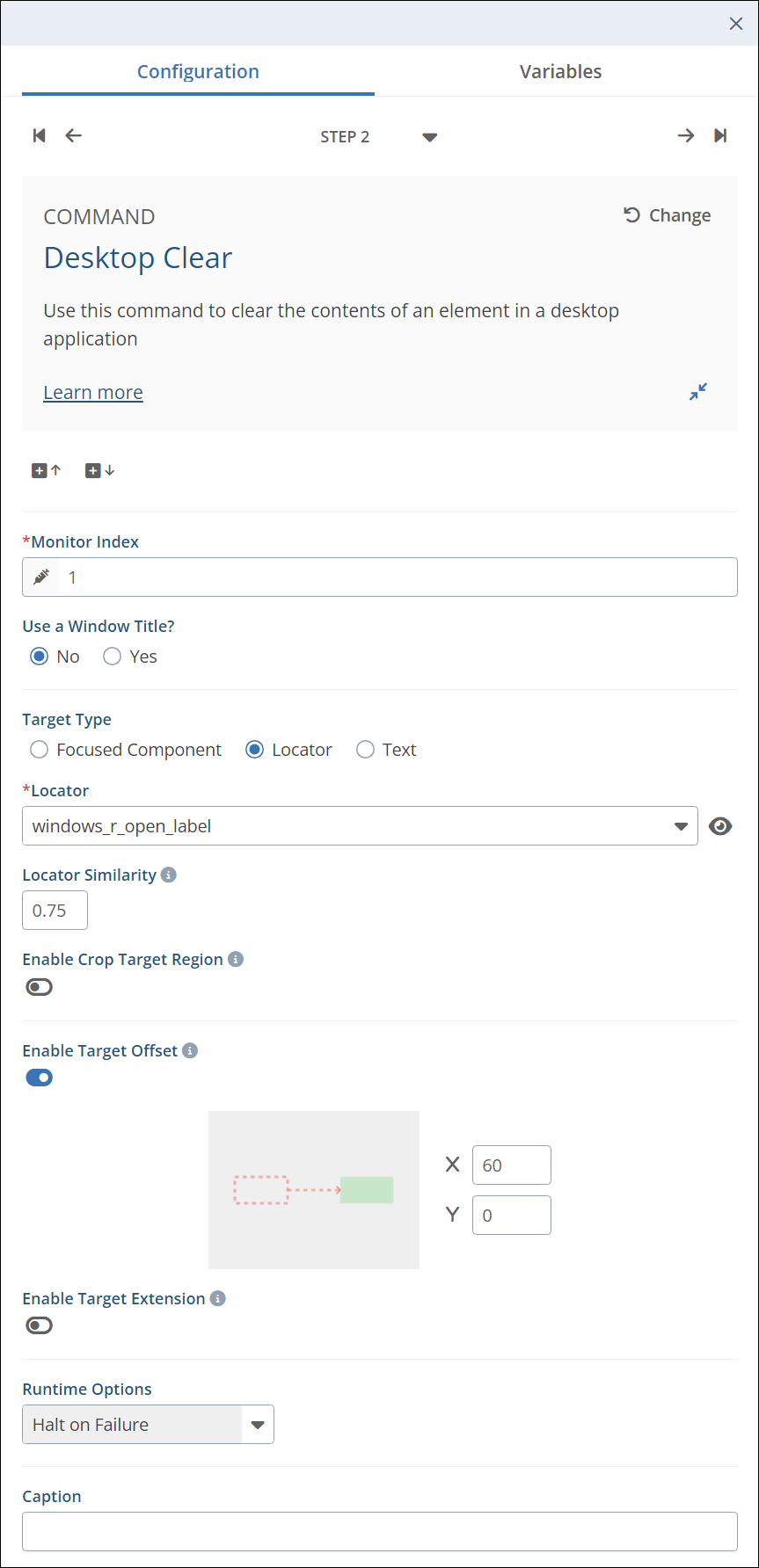Expand the Locator dropdown list
This screenshot has width=759, height=1568.
tap(680, 826)
